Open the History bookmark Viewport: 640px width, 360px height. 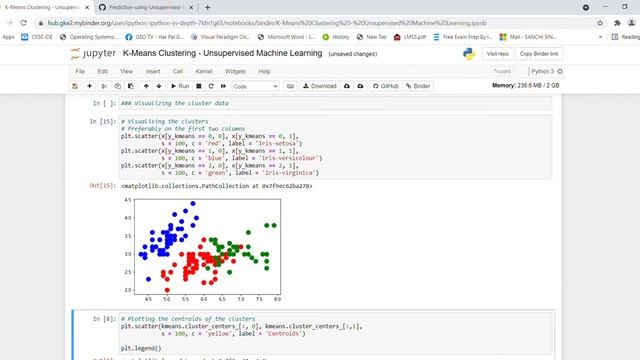click(x=336, y=37)
